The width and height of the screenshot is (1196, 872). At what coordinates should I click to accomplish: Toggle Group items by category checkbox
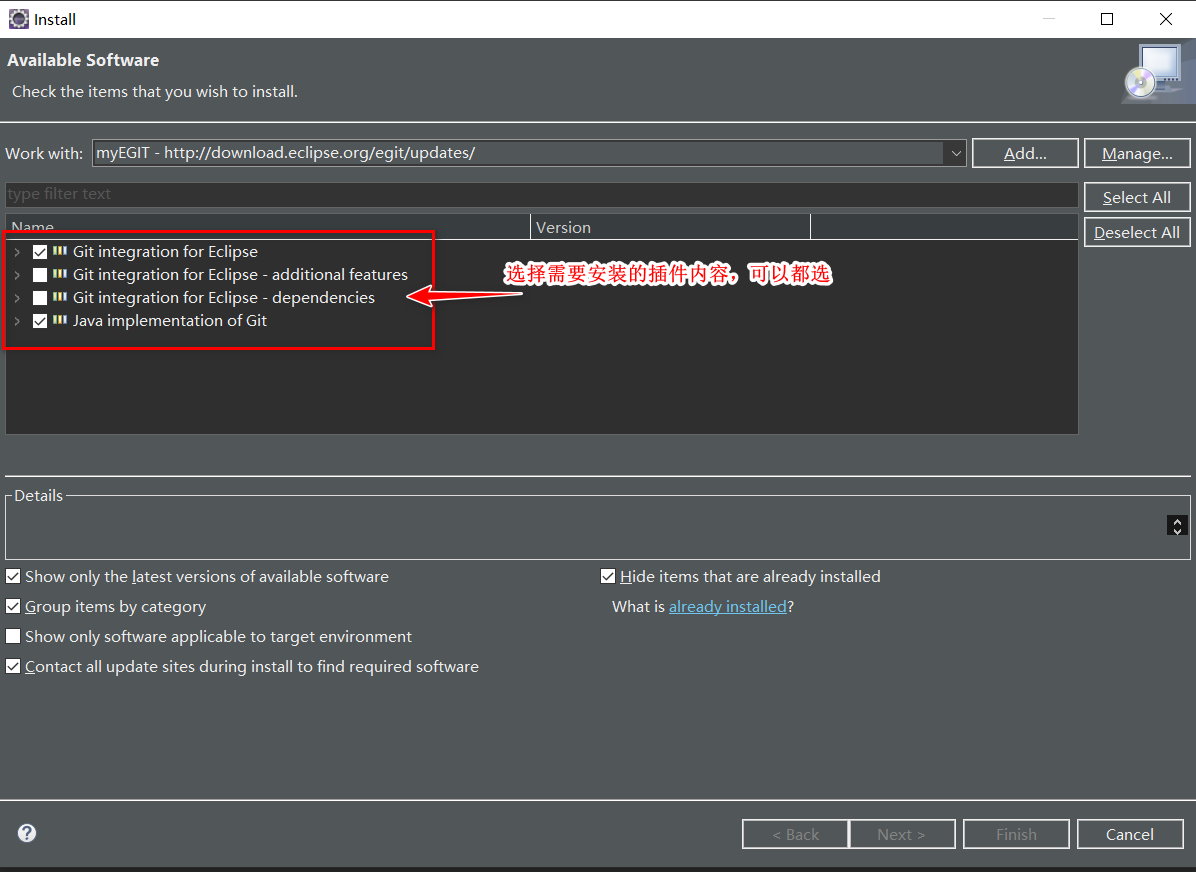(x=13, y=606)
